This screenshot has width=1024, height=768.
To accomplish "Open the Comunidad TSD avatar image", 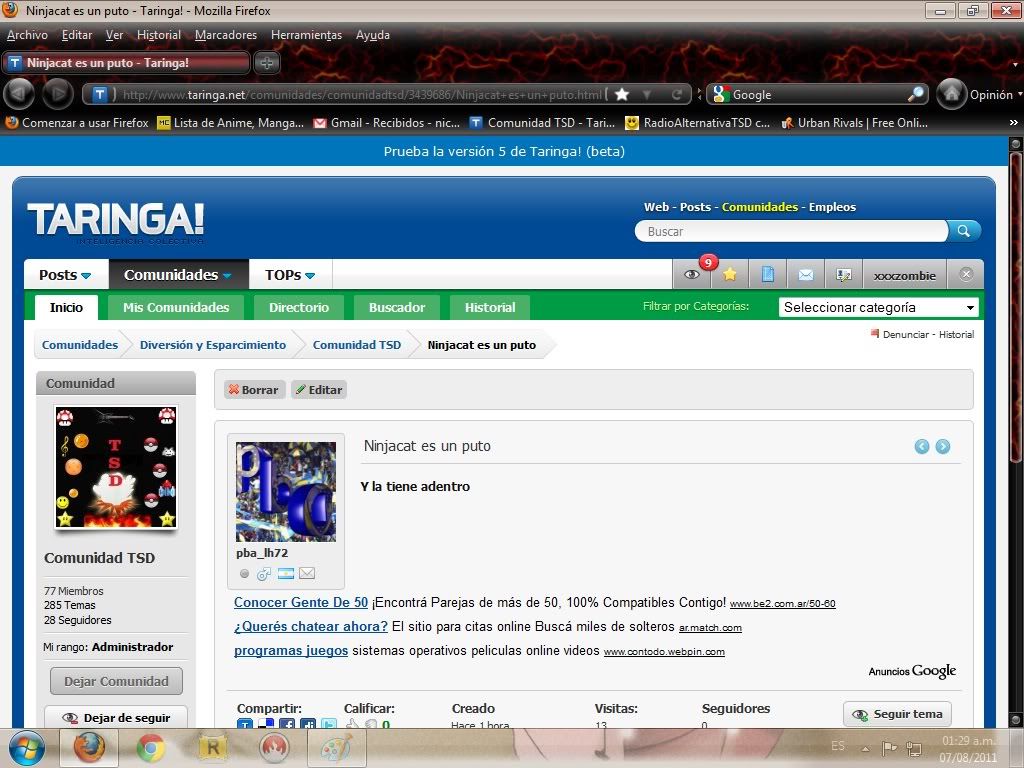I will click(116, 467).
